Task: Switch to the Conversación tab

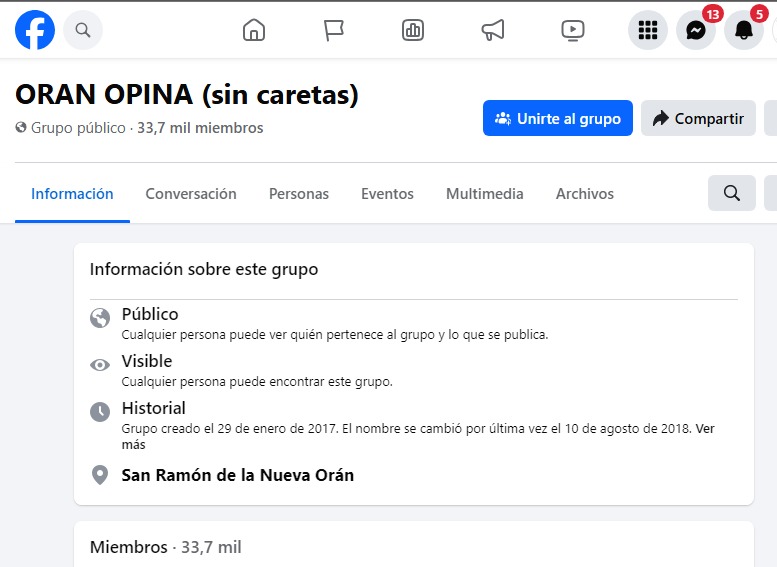Action: point(191,194)
